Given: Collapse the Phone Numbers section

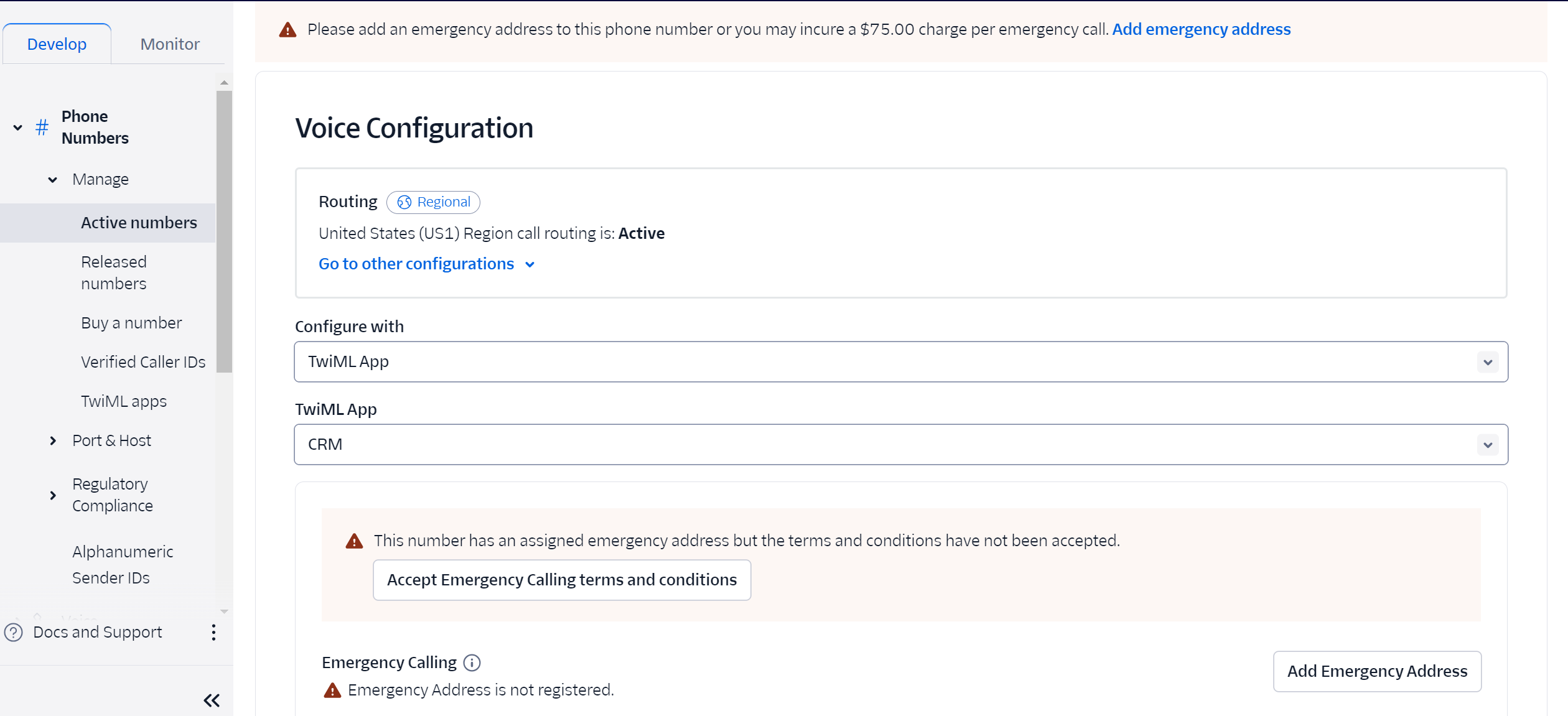Looking at the screenshot, I should coord(18,128).
